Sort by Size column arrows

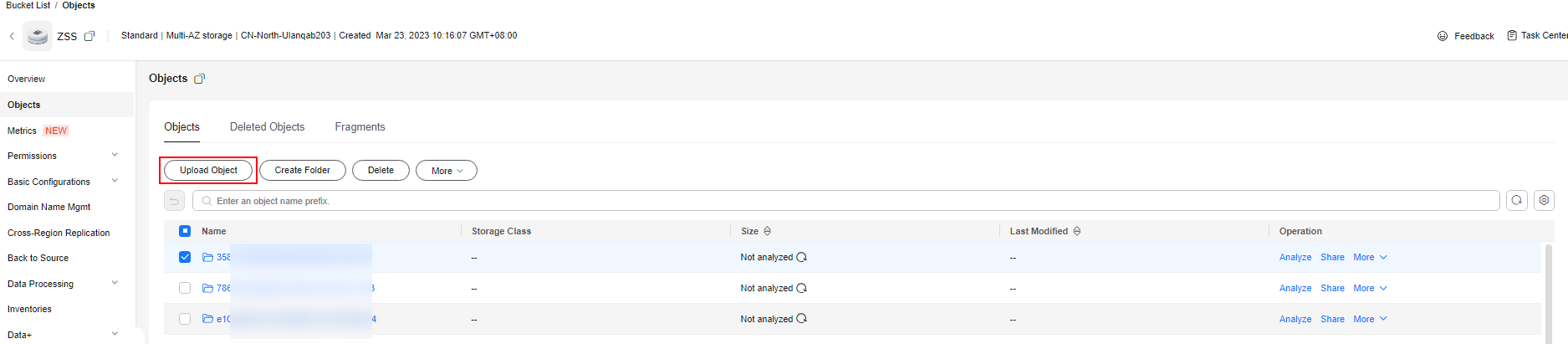(767, 232)
